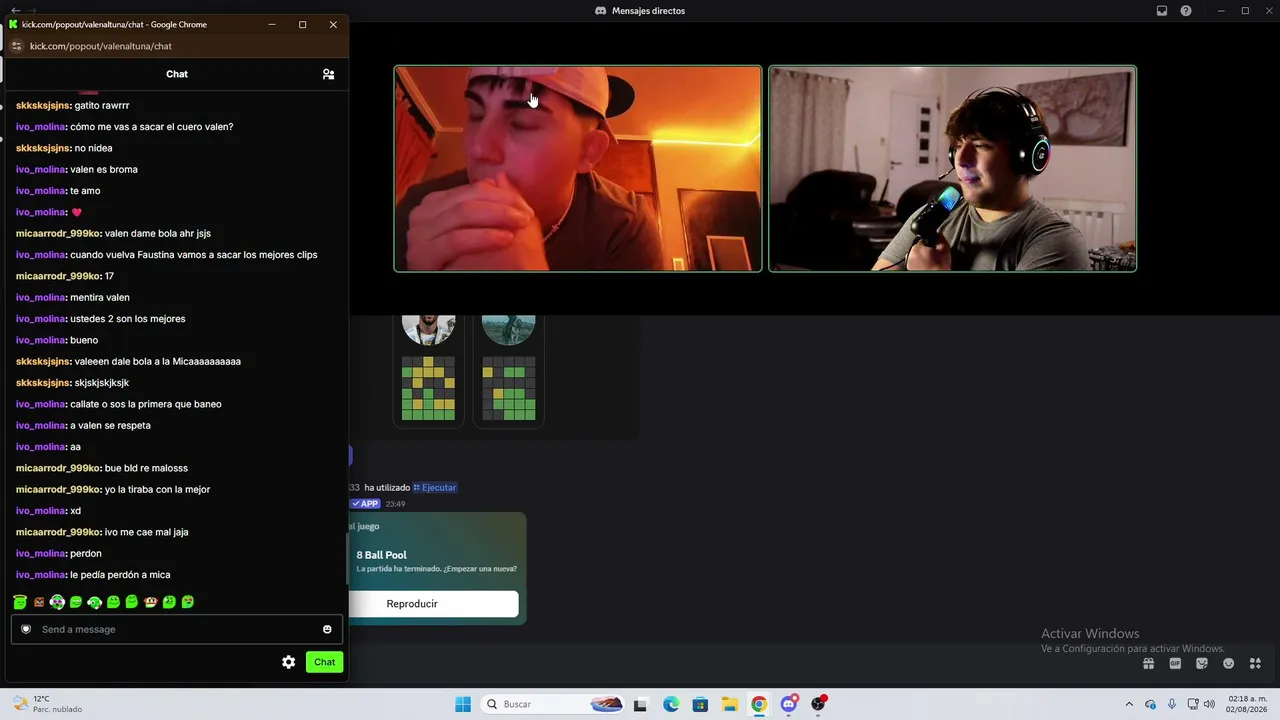Open Chrome from the taskbar
Viewport: 1280px width, 720px height.
click(759, 704)
